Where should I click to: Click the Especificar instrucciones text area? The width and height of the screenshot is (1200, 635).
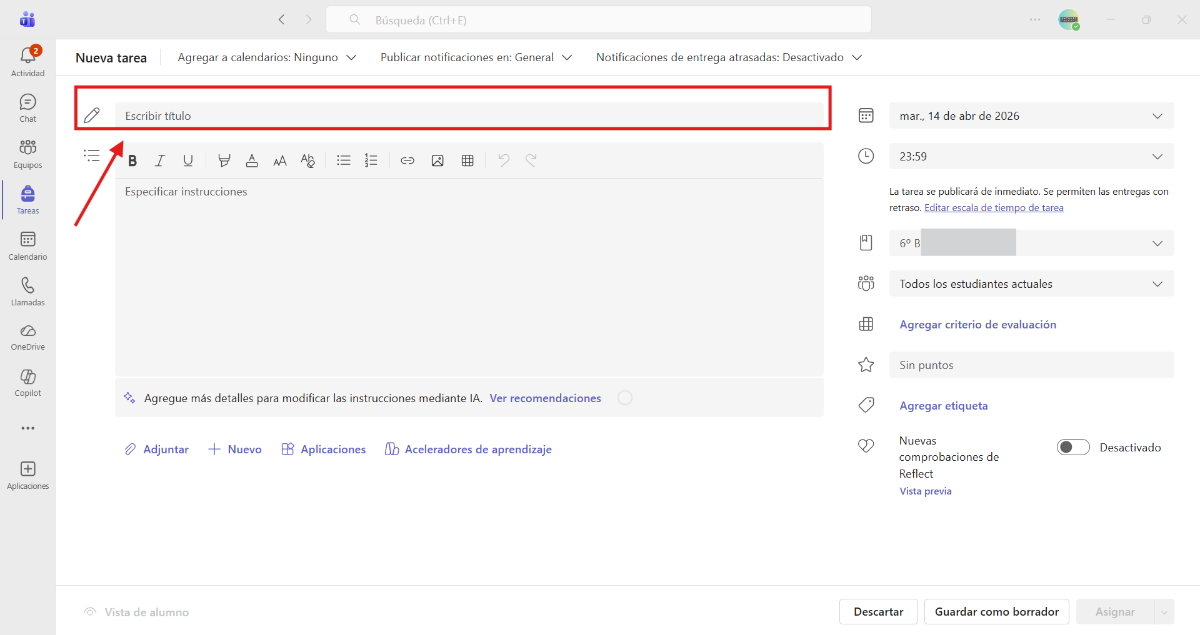470,277
